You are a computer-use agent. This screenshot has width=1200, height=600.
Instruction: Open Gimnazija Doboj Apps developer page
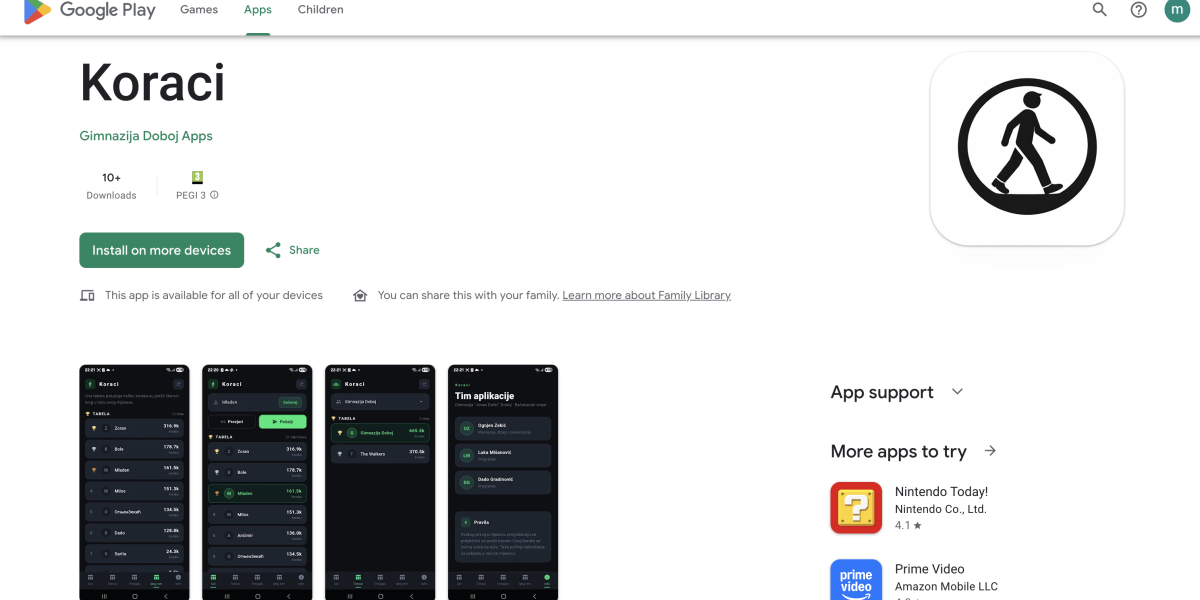point(146,136)
